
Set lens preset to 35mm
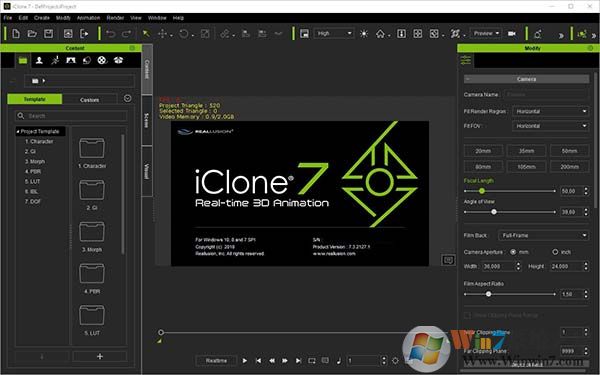pos(527,151)
